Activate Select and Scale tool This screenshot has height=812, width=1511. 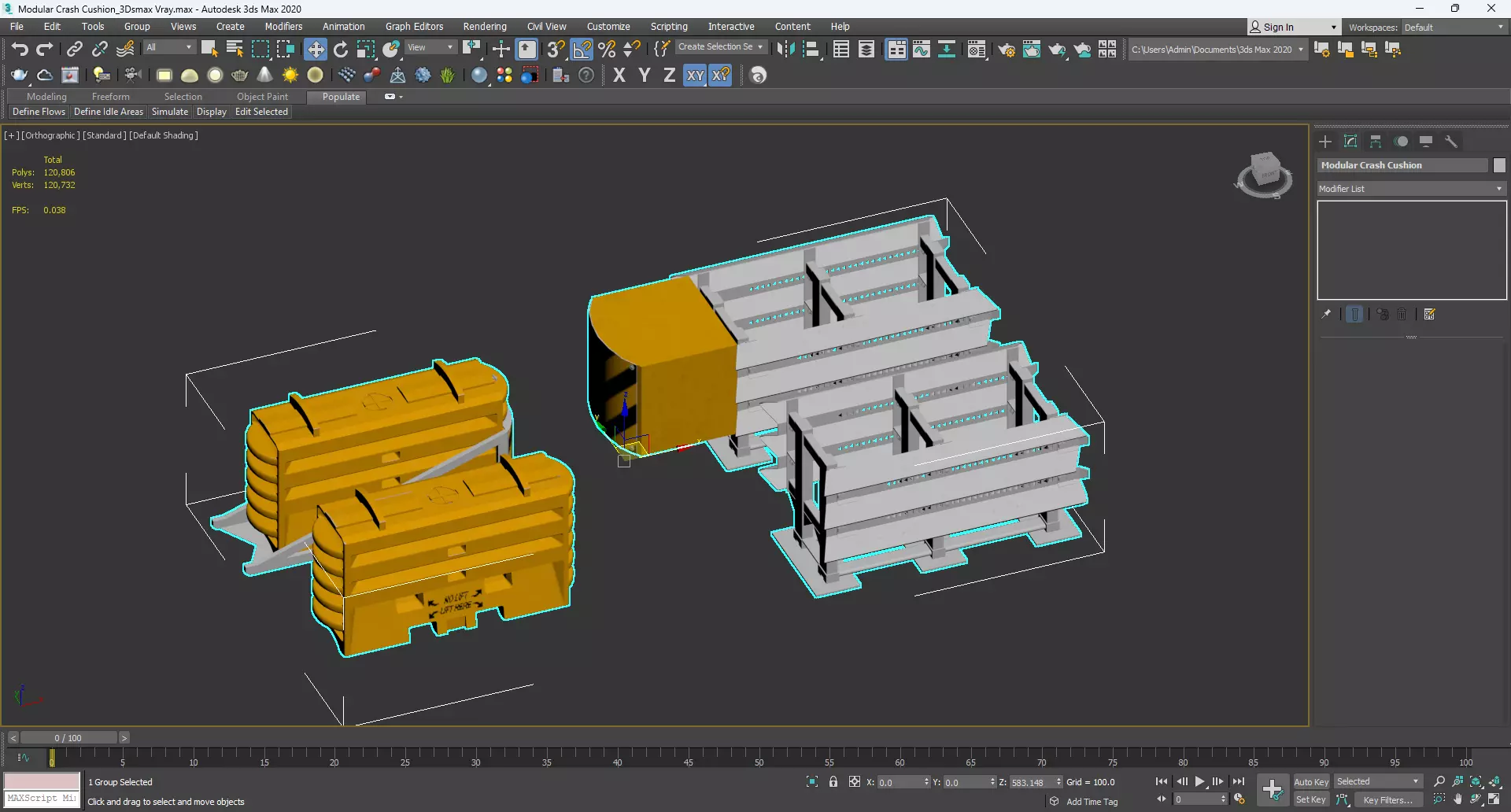[x=366, y=50]
